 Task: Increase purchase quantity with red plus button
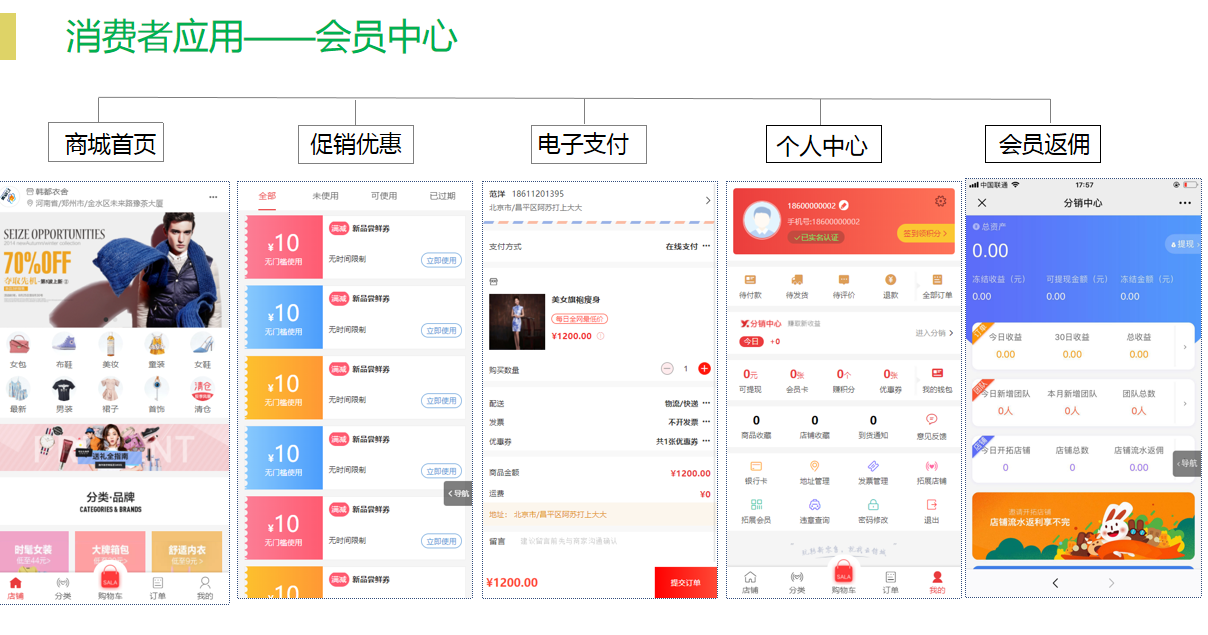[x=704, y=369]
